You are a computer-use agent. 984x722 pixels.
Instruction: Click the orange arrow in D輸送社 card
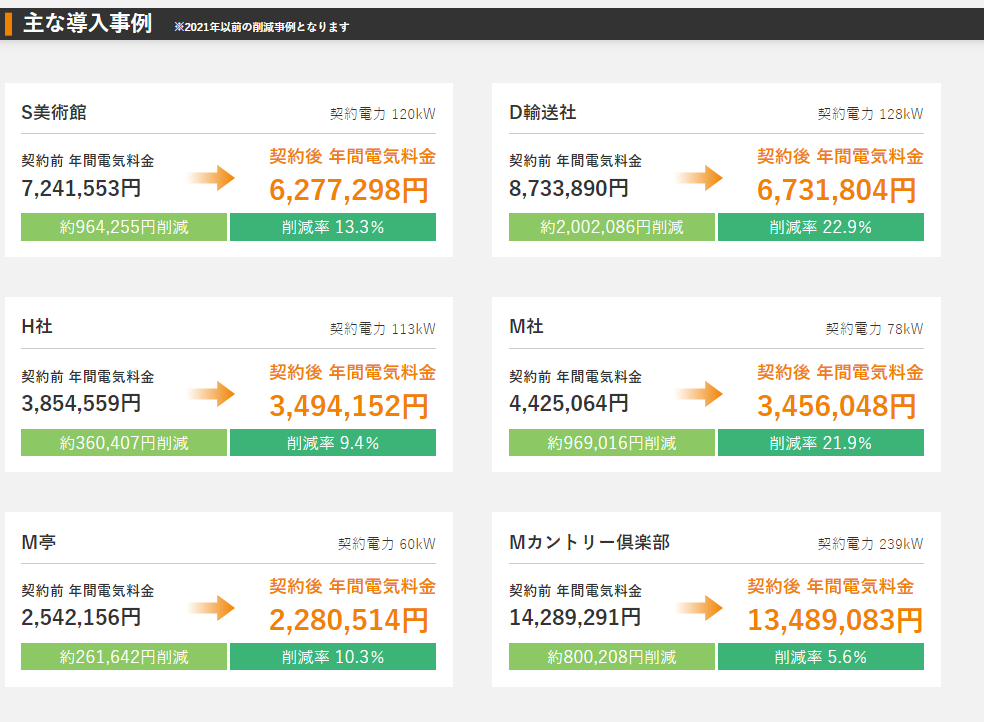699,178
